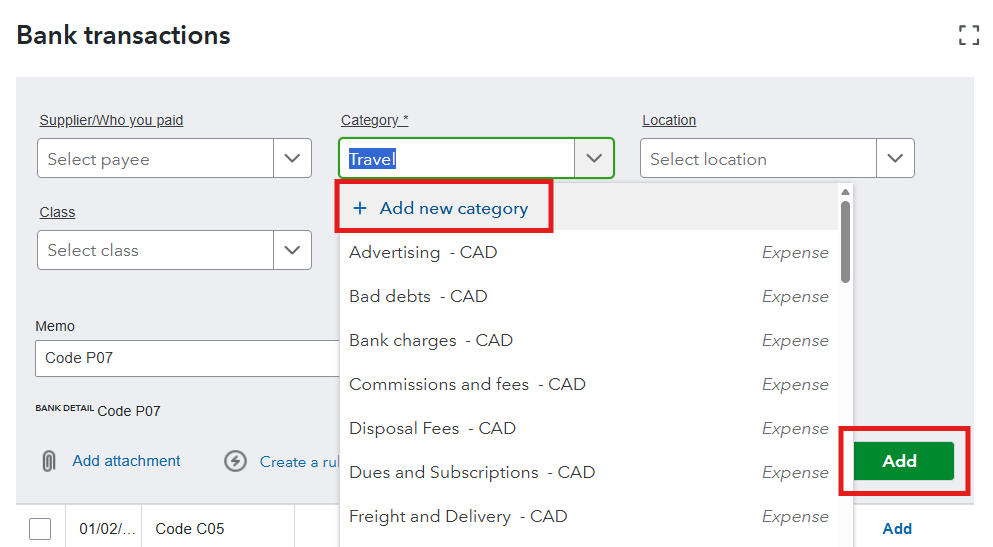Viewport: 993px width, 547px height.
Task: Click the lightning bolt rule icon
Action: point(235,461)
